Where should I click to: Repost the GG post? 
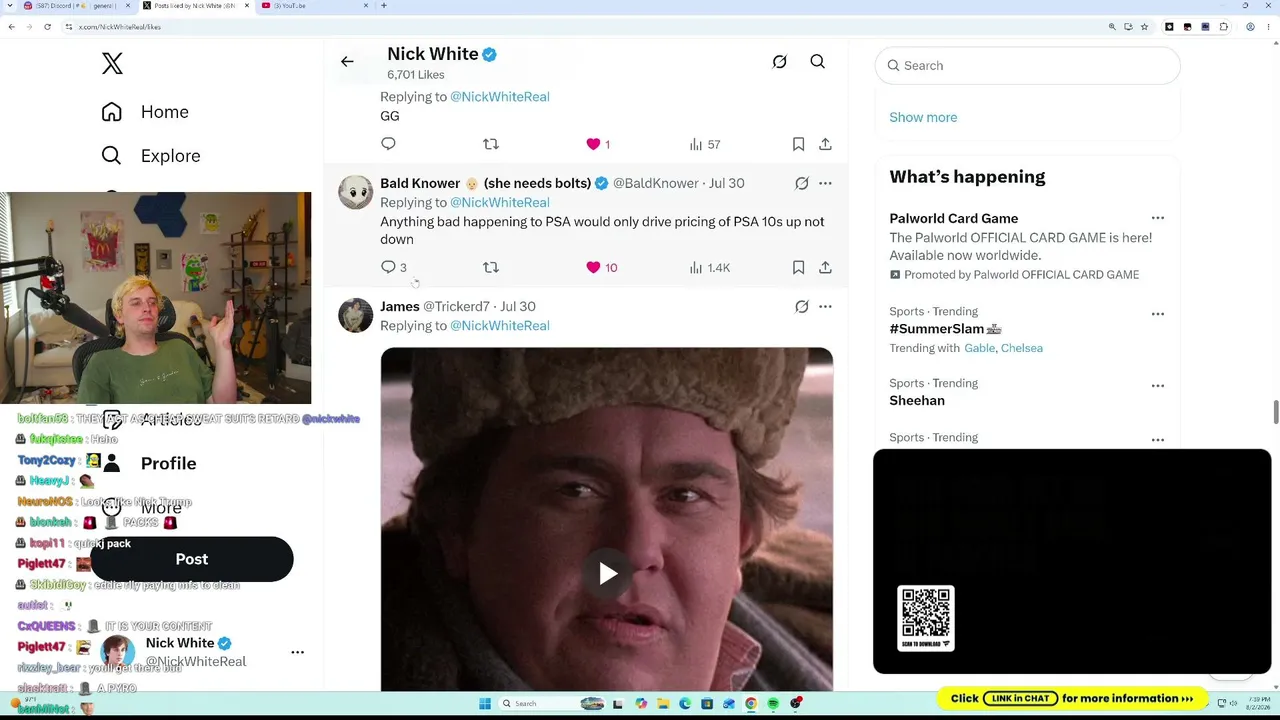(x=491, y=144)
